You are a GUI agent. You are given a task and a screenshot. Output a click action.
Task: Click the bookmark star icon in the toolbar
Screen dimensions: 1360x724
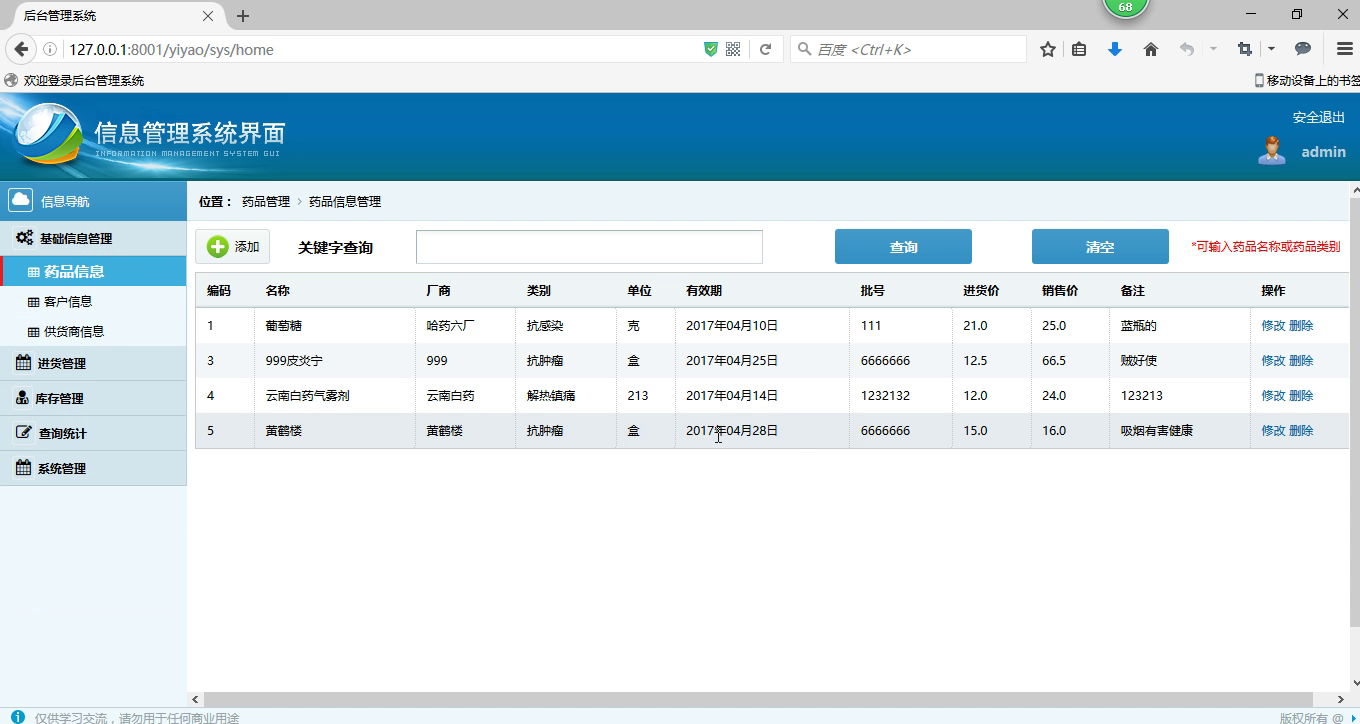[x=1048, y=49]
